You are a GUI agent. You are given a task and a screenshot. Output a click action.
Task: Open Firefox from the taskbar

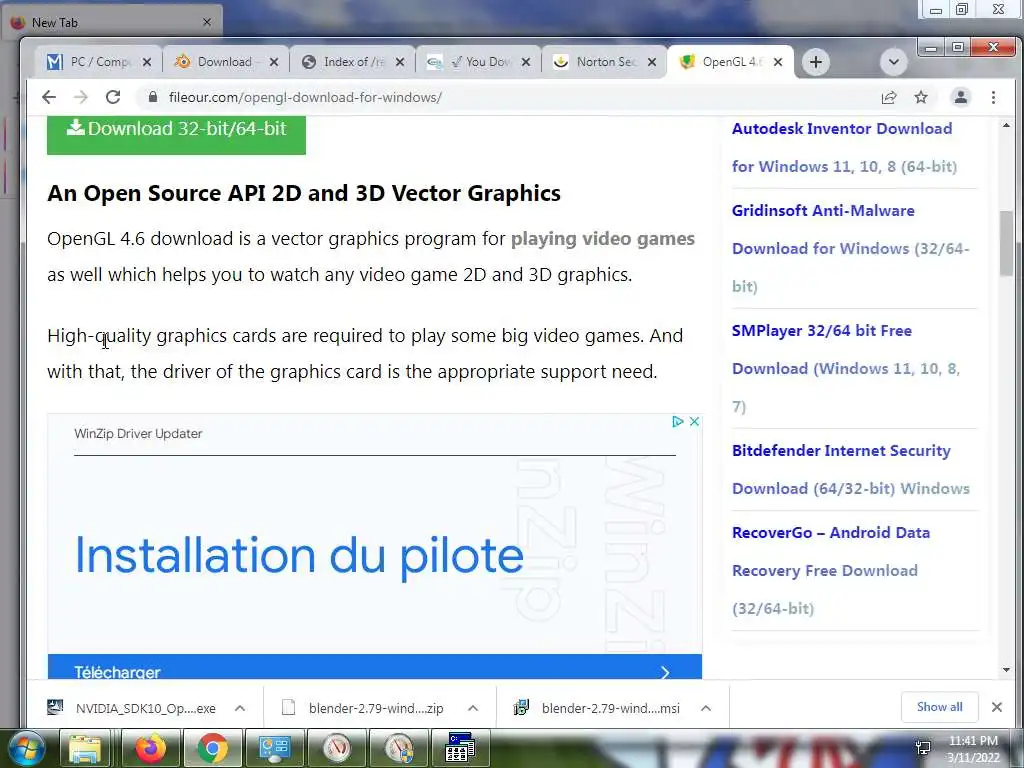tap(150, 748)
